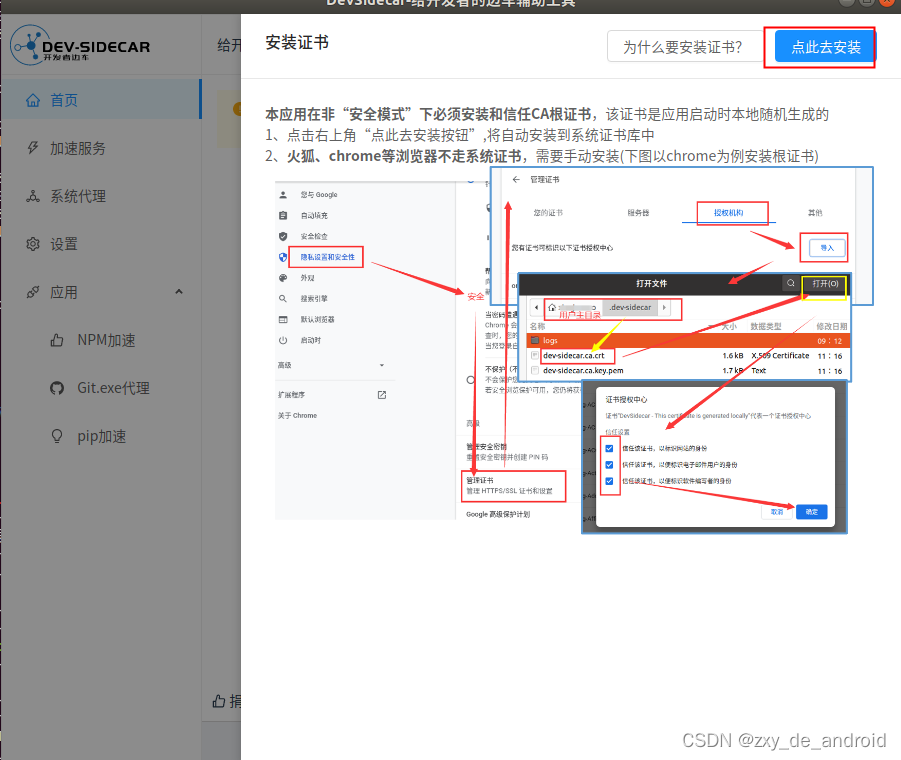Select the 应用 menu label

[63, 292]
